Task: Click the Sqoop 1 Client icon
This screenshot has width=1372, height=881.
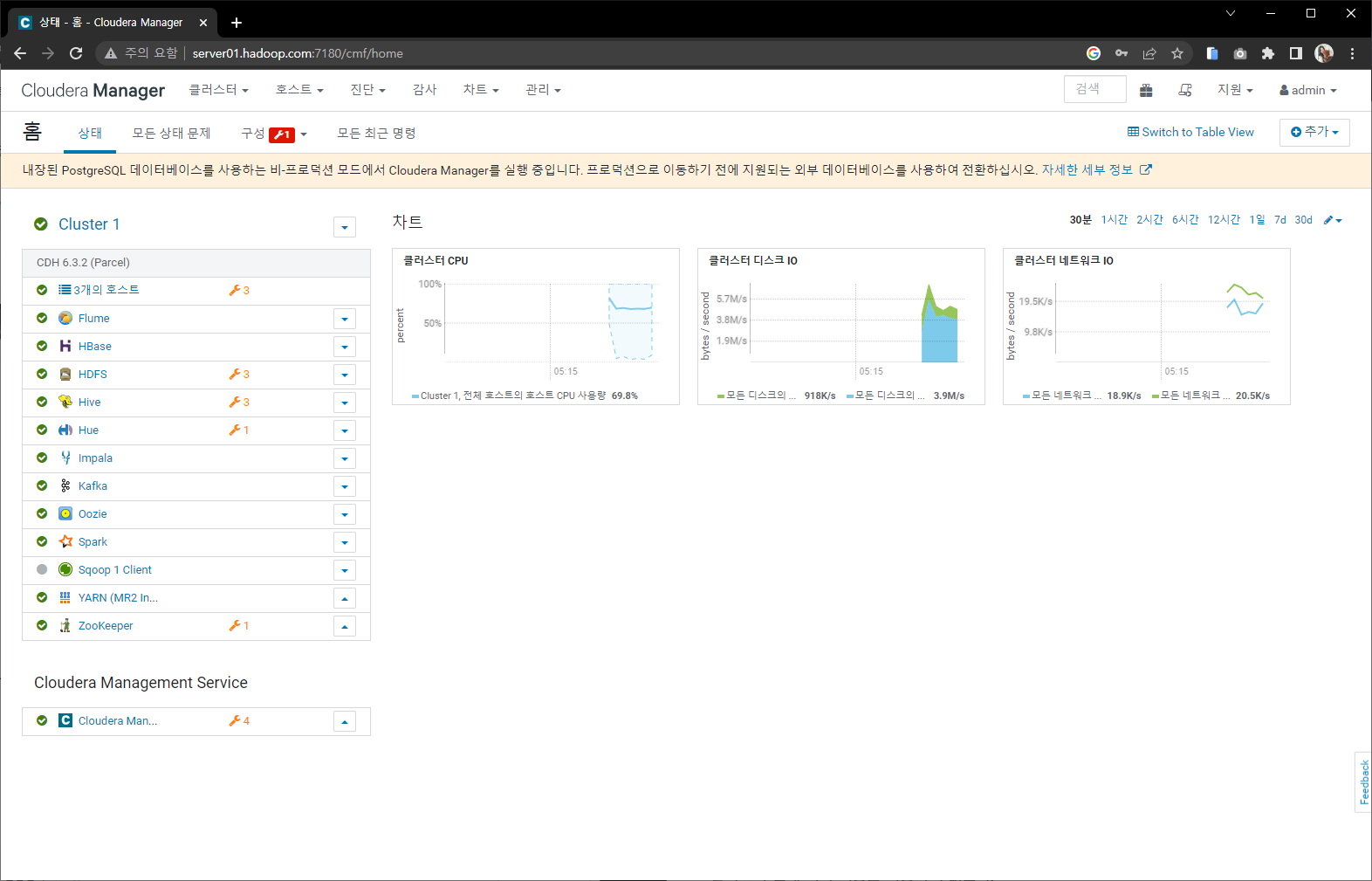Action: tap(65, 569)
